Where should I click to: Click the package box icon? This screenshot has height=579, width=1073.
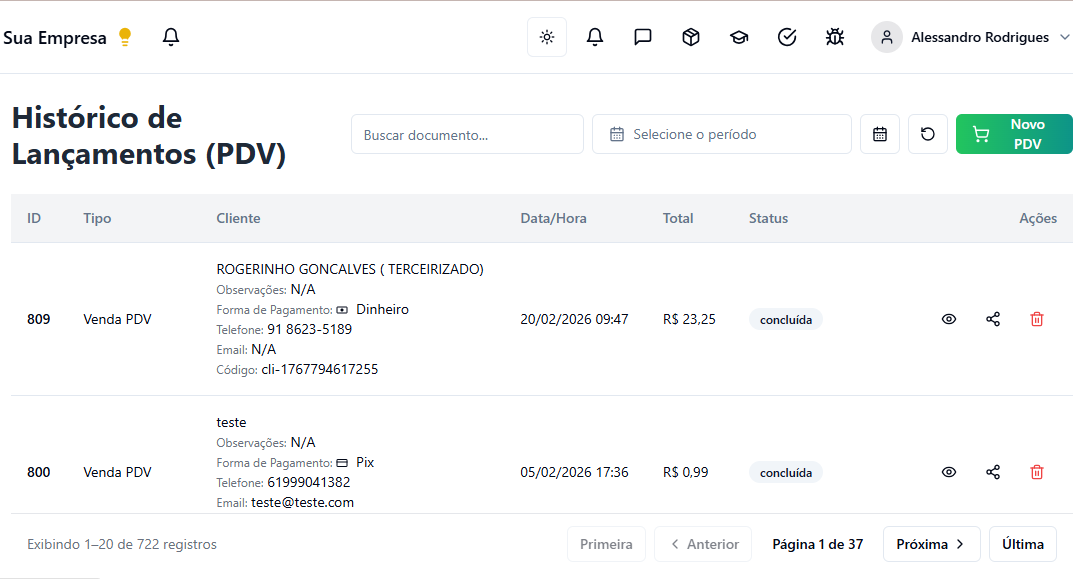691,37
